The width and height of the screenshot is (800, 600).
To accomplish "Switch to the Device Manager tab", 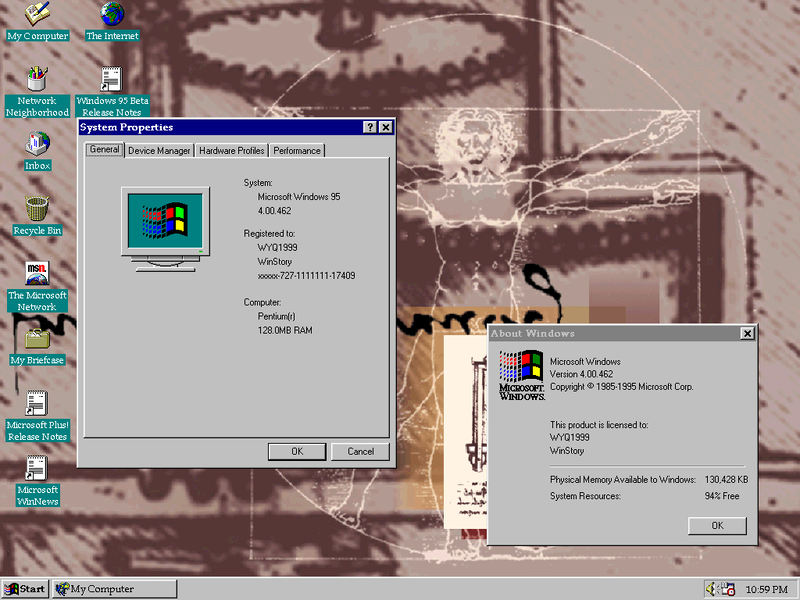I will click(x=158, y=150).
